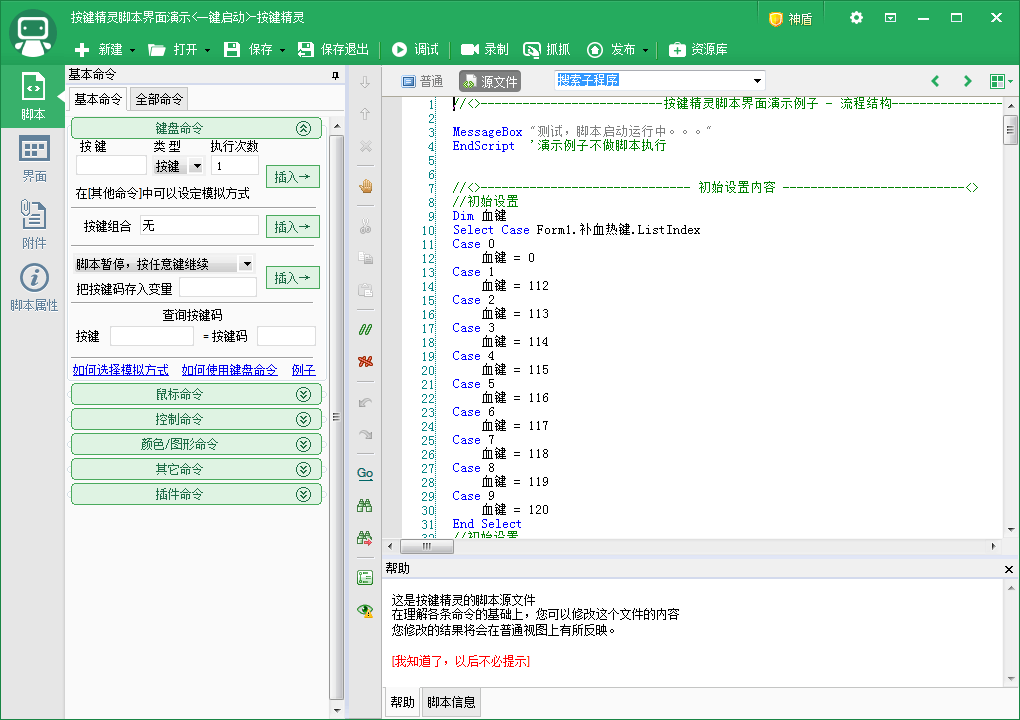Expand the 插件命令 section

tap(304, 494)
